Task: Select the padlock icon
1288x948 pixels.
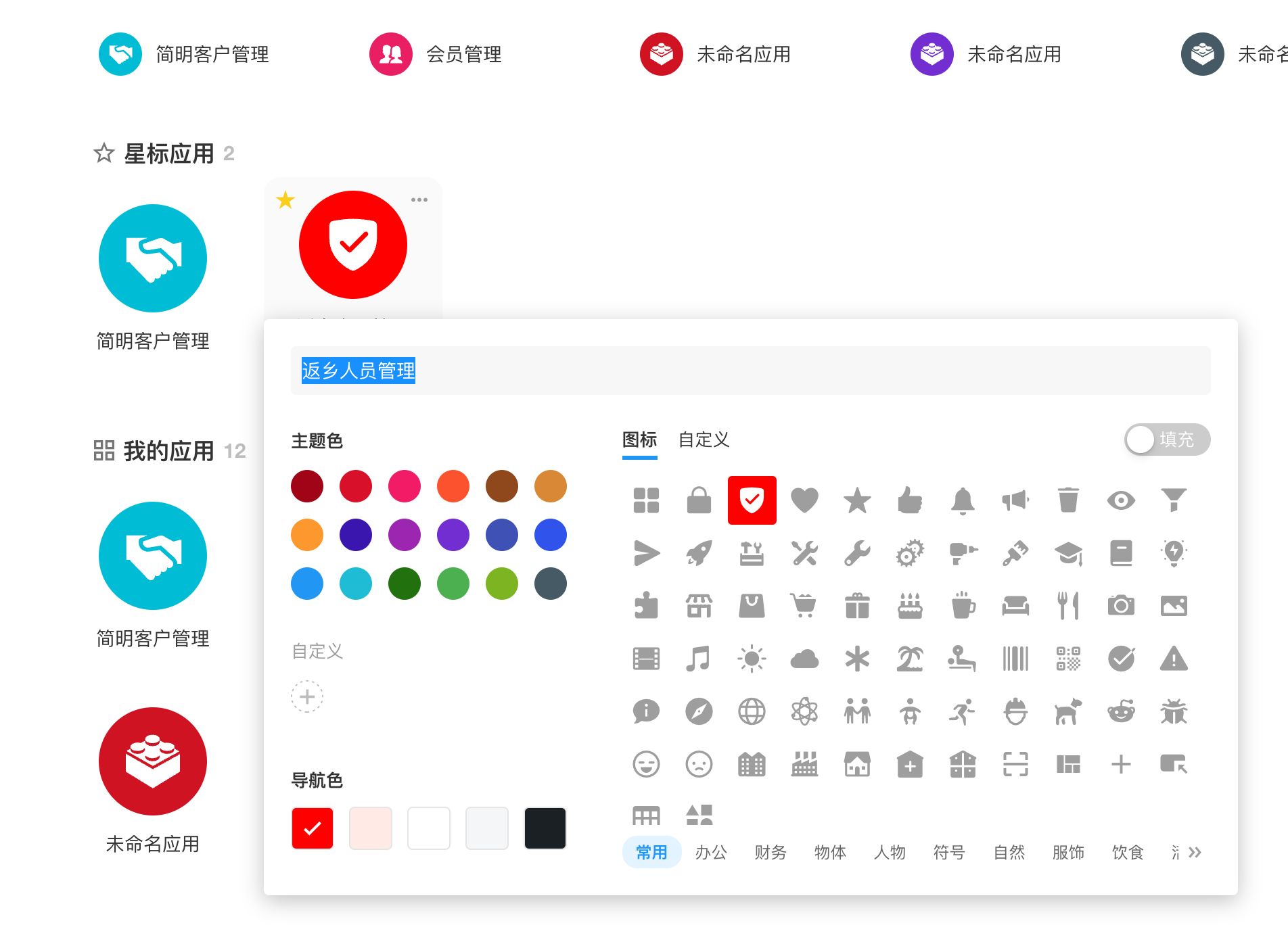Action: coord(699,500)
